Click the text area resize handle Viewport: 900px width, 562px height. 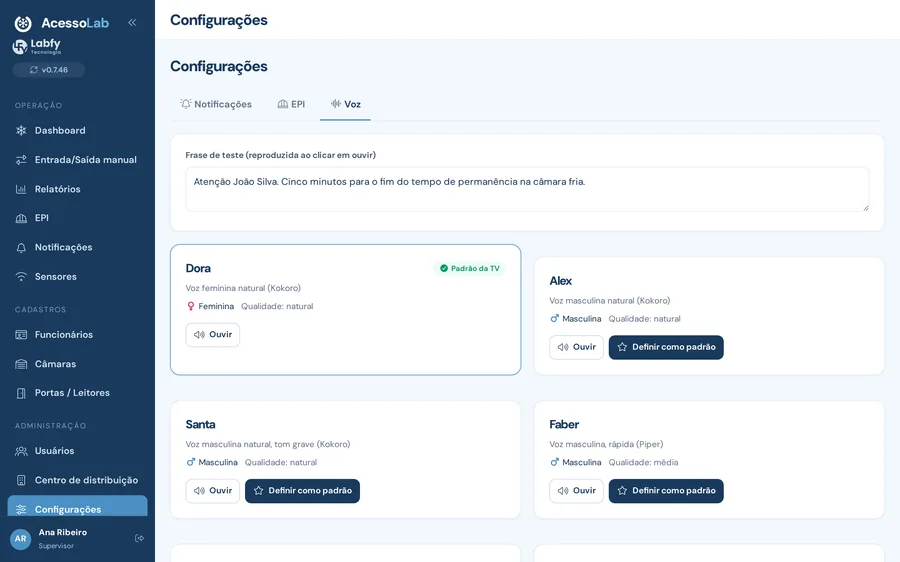tap(866, 208)
